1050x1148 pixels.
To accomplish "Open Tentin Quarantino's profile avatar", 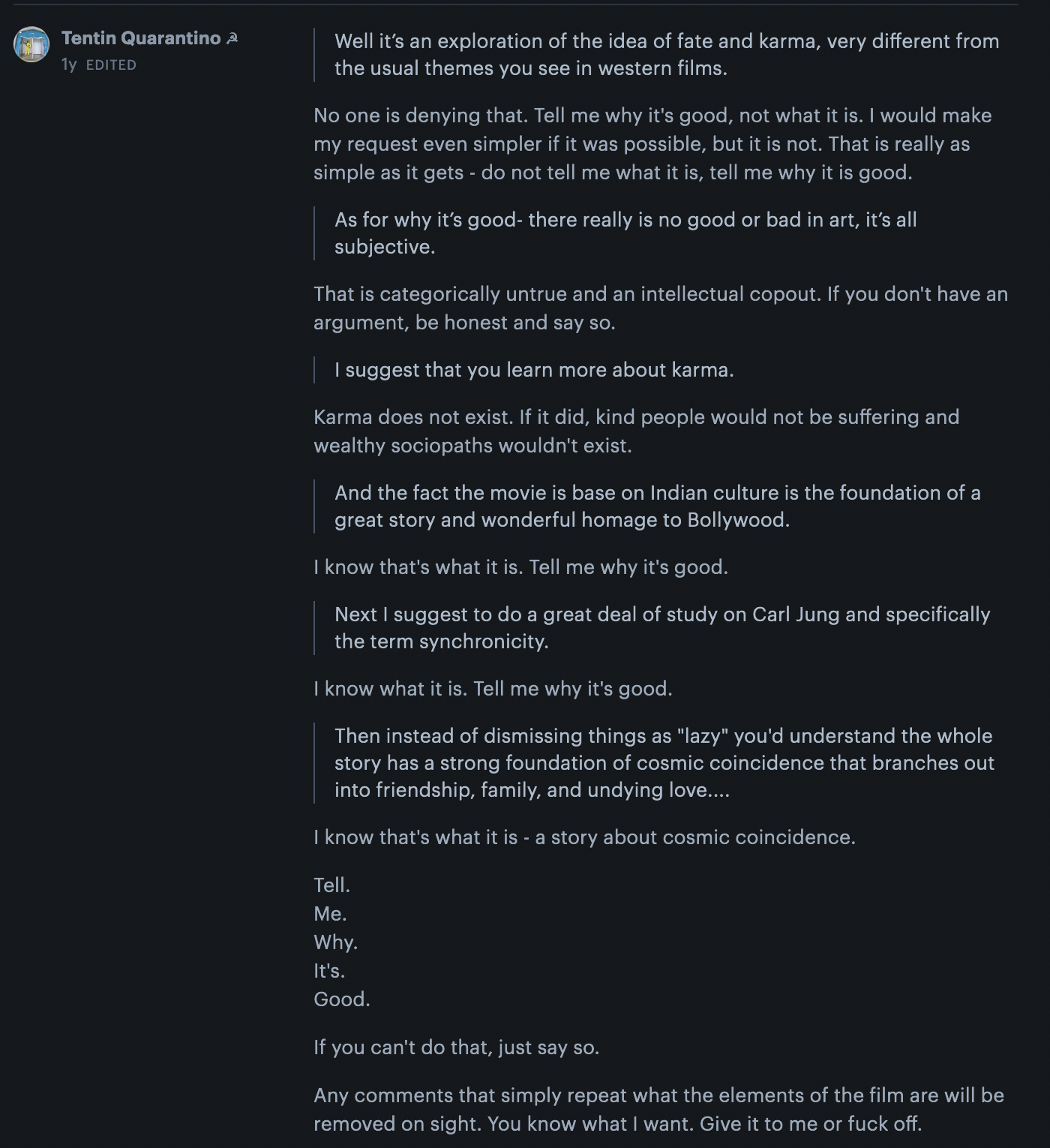I will pyautogui.click(x=31, y=44).
